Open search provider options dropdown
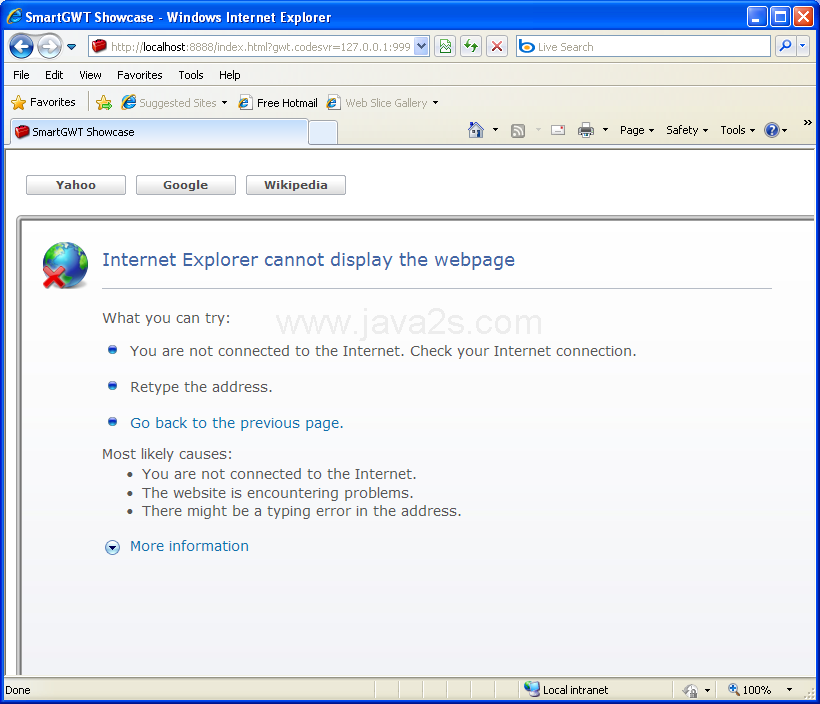The height and width of the screenshot is (704, 820). [x=803, y=47]
